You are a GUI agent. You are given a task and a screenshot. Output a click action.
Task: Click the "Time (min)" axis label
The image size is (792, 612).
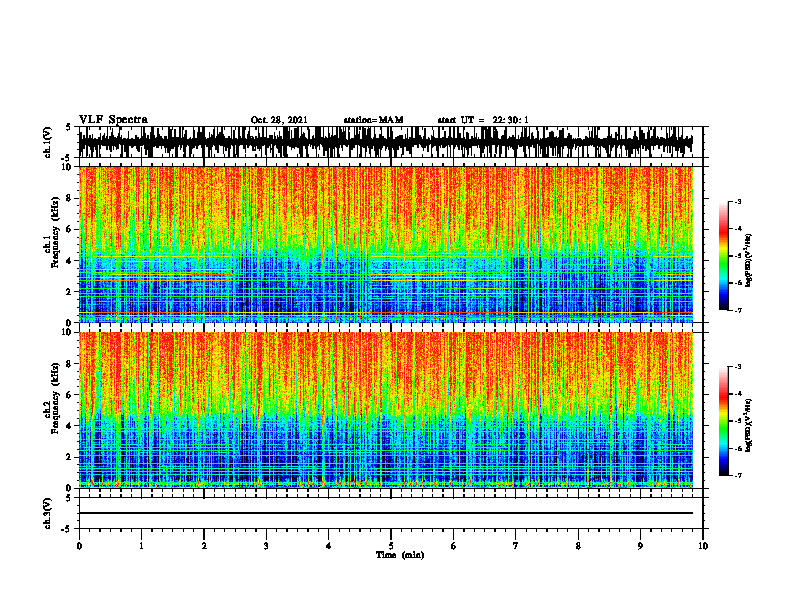pyautogui.click(x=400, y=555)
